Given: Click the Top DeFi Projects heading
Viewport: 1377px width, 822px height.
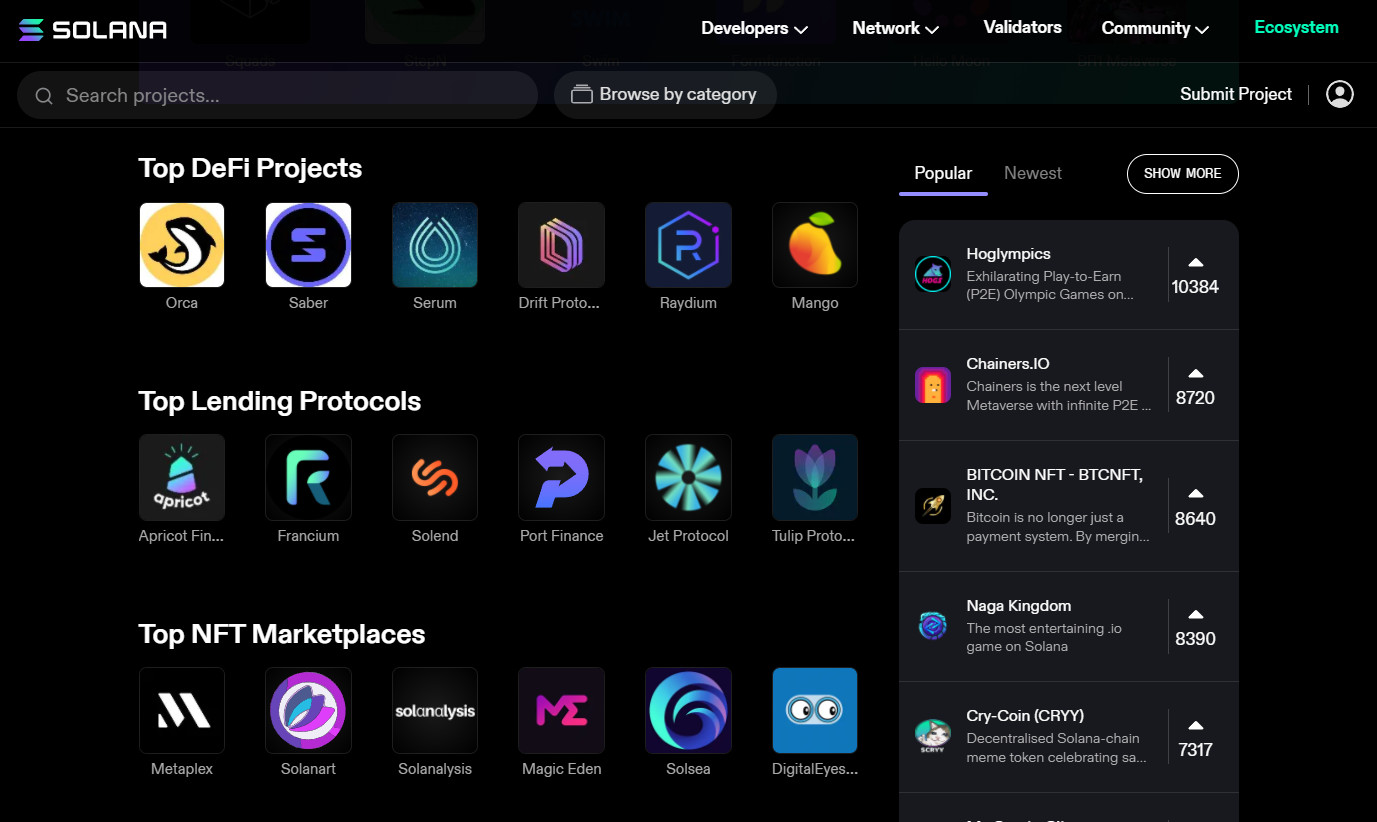Looking at the screenshot, I should click(x=250, y=168).
